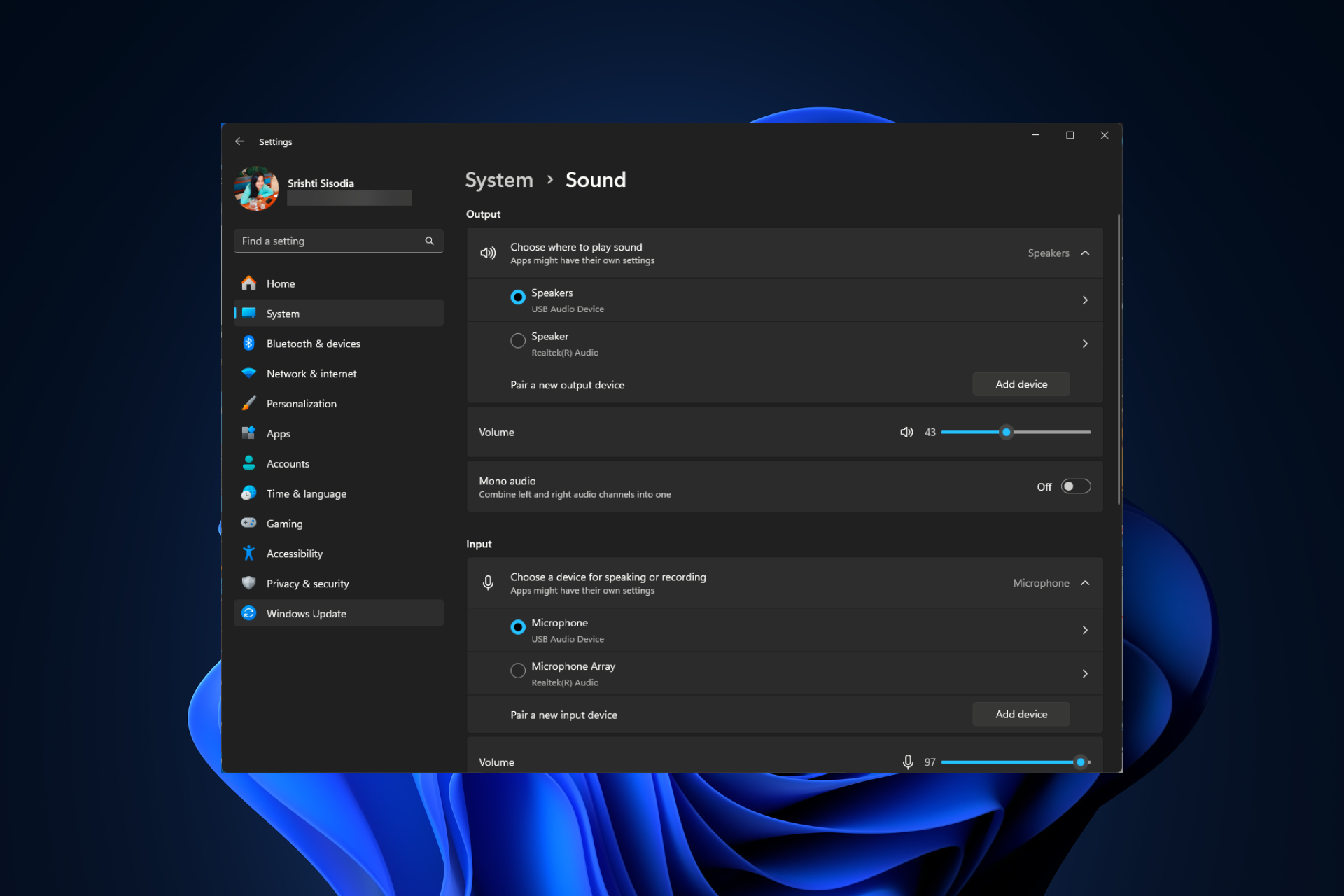
Task: Open Speakers USB Audio Device properties arrow
Action: tap(1085, 300)
